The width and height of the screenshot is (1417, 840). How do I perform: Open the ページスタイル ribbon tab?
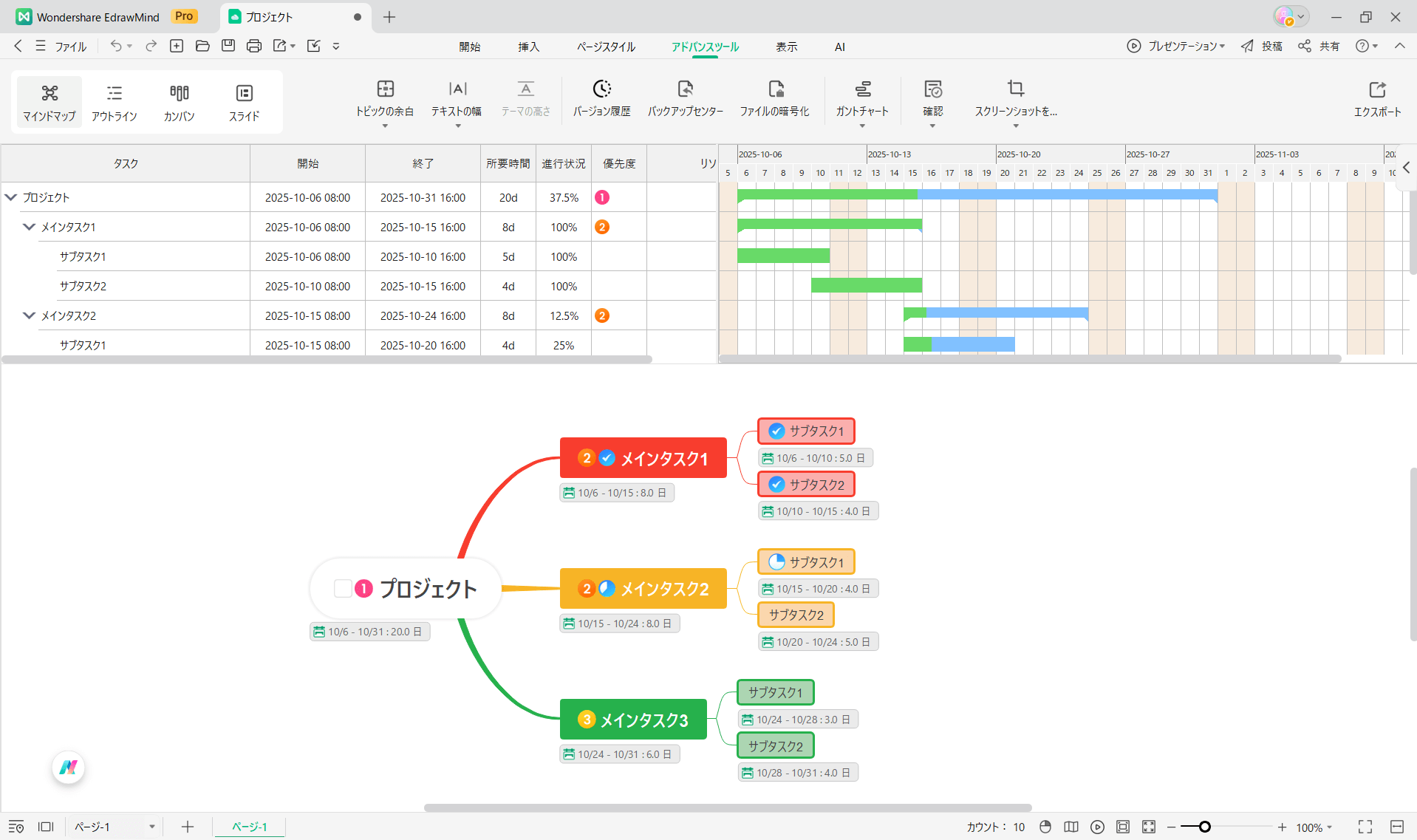(x=606, y=47)
